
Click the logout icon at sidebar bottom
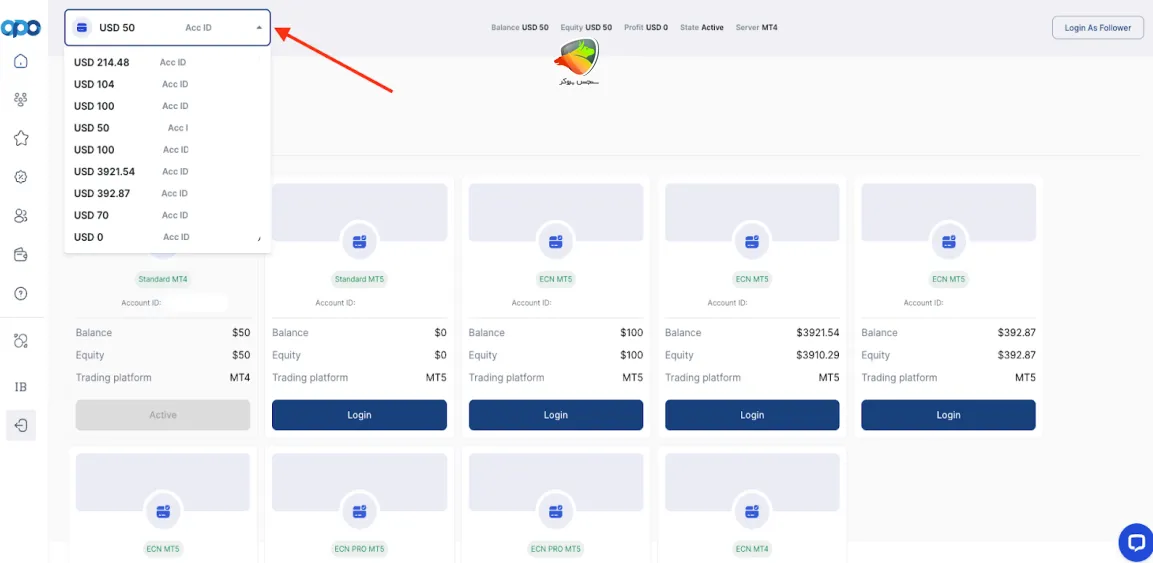pyautogui.click(x=21, y=425)
